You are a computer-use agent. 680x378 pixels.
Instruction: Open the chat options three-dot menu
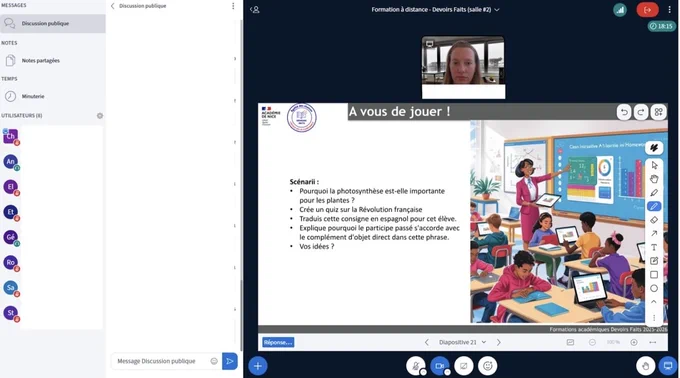click(233, 6)
